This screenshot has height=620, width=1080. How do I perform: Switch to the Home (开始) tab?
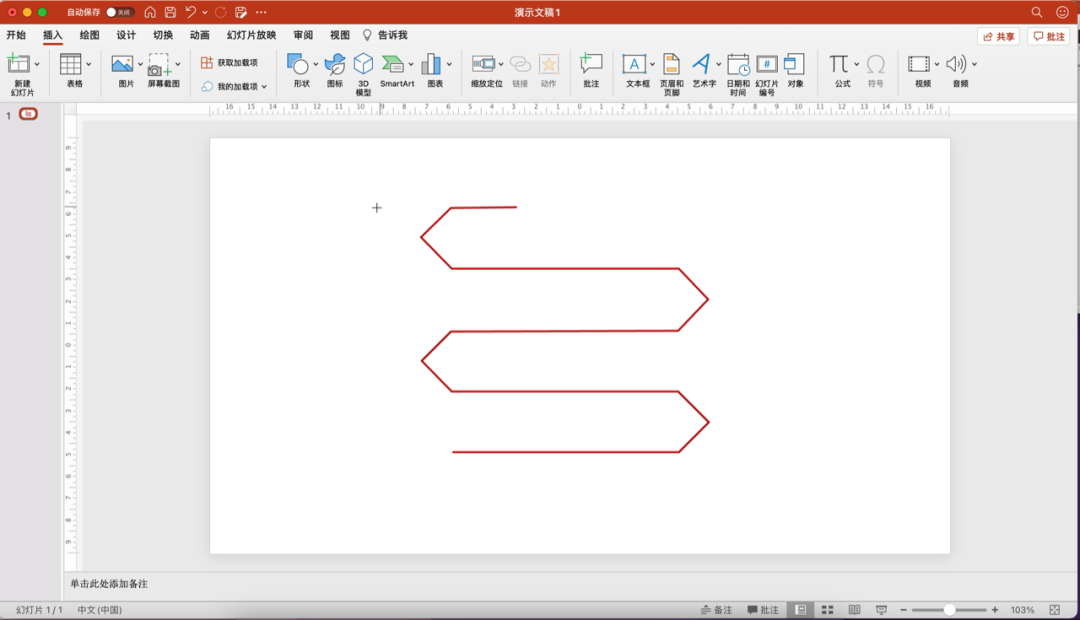[16, 35]
